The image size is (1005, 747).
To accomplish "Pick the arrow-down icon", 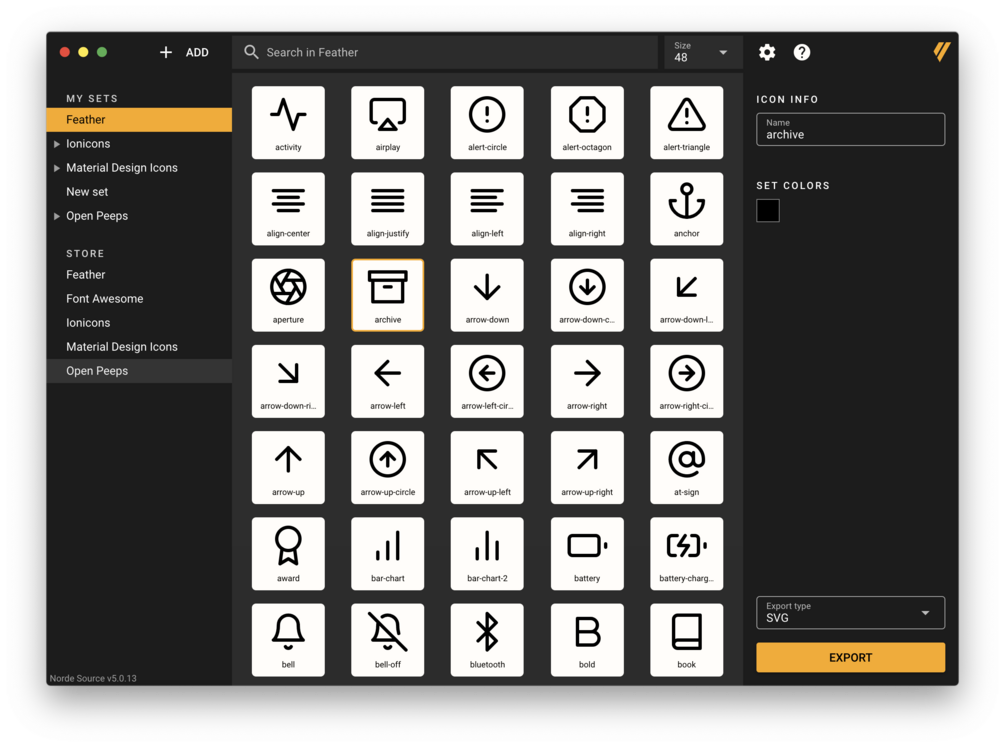I will click(487, 295).
